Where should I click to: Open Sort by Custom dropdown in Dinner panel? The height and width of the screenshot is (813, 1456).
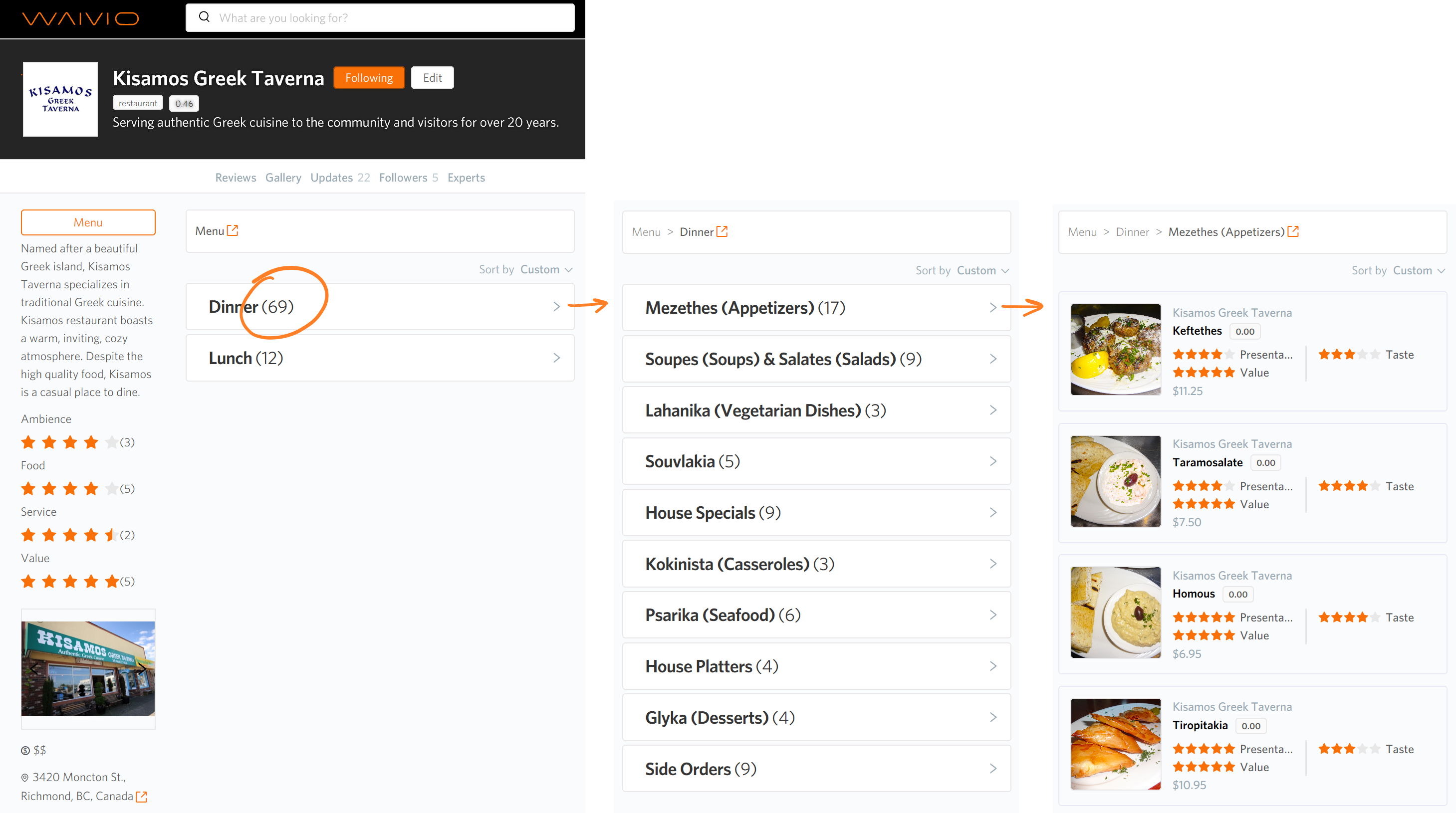point(982,271)
